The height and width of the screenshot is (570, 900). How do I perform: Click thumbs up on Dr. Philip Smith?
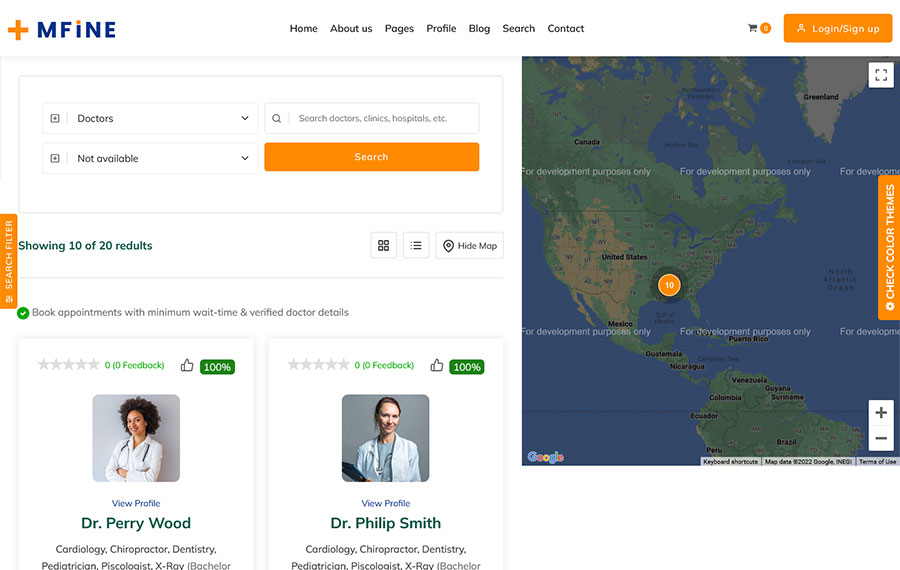(437, 366)
